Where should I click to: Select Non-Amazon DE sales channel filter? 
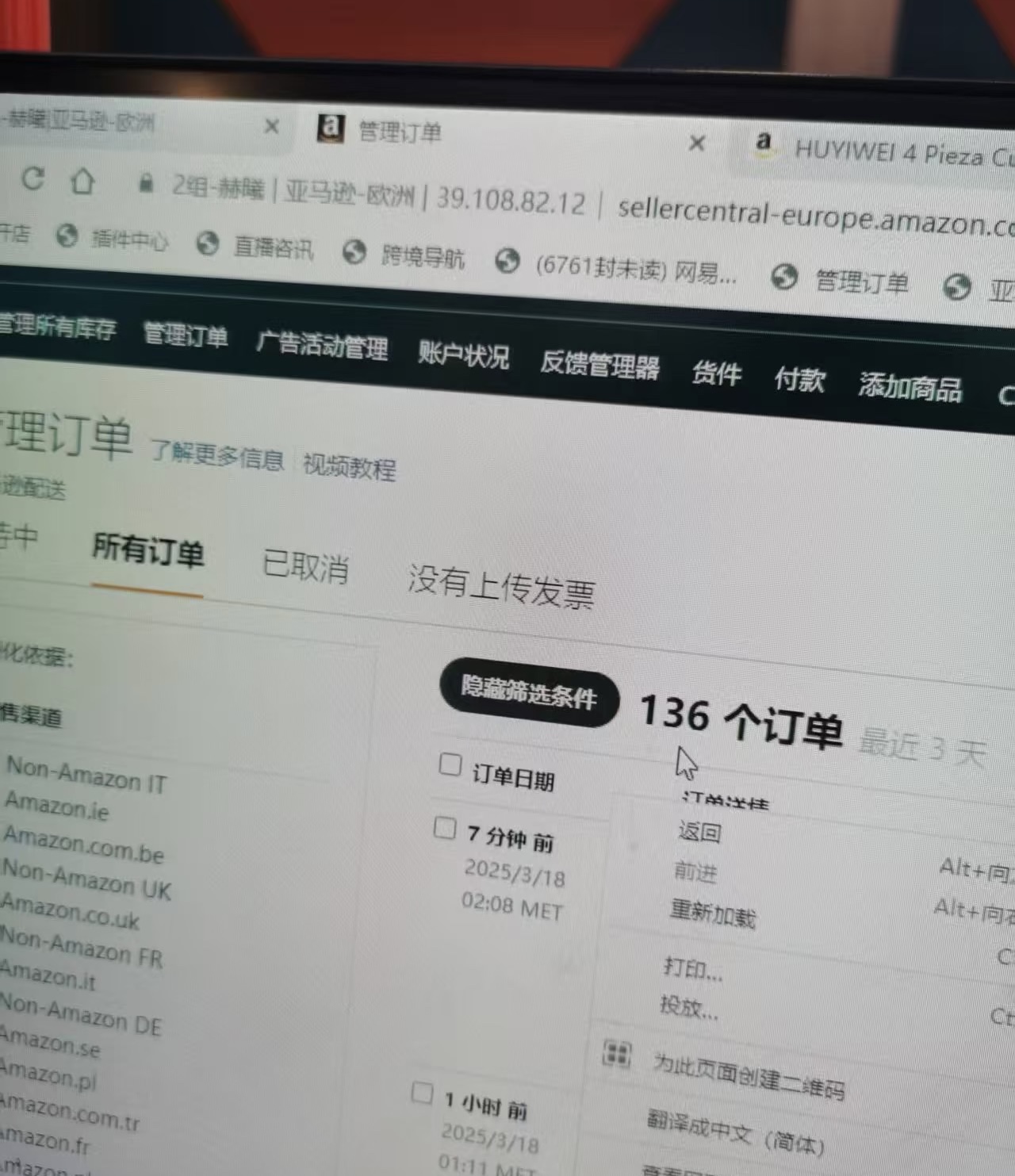click(x=80, y=1014)
